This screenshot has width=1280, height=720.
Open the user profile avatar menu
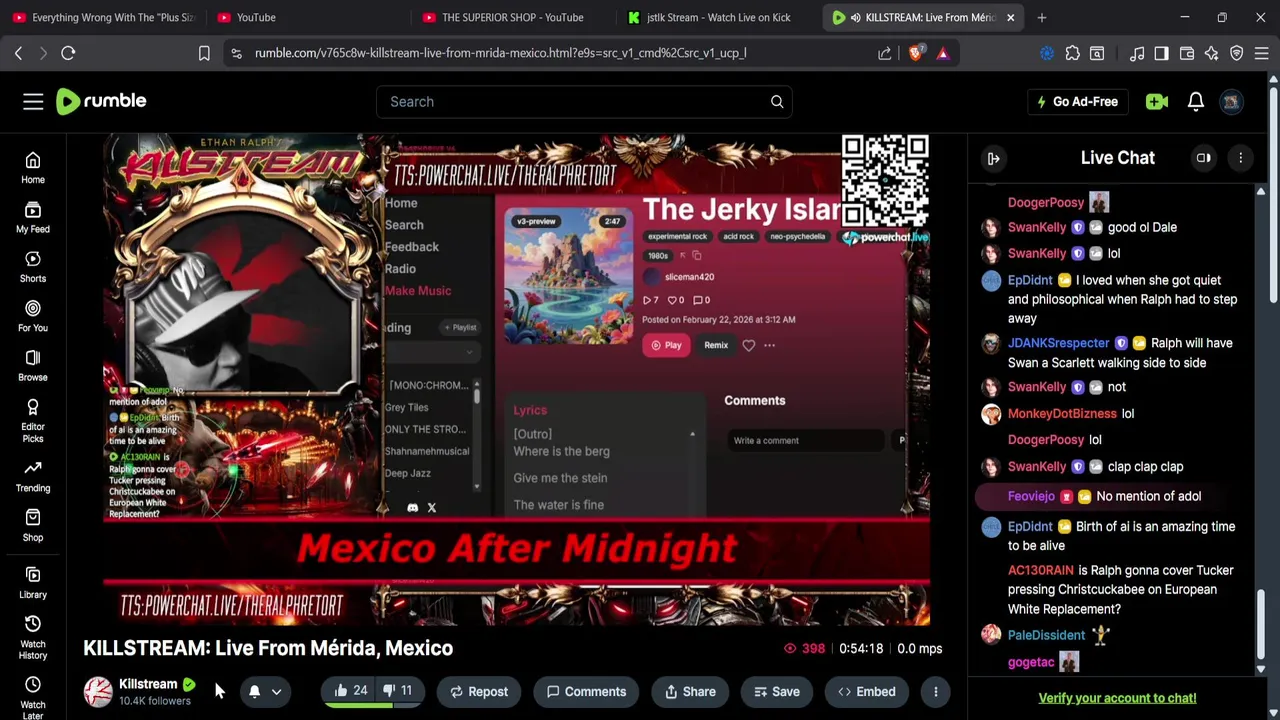tap(1232, 101)
